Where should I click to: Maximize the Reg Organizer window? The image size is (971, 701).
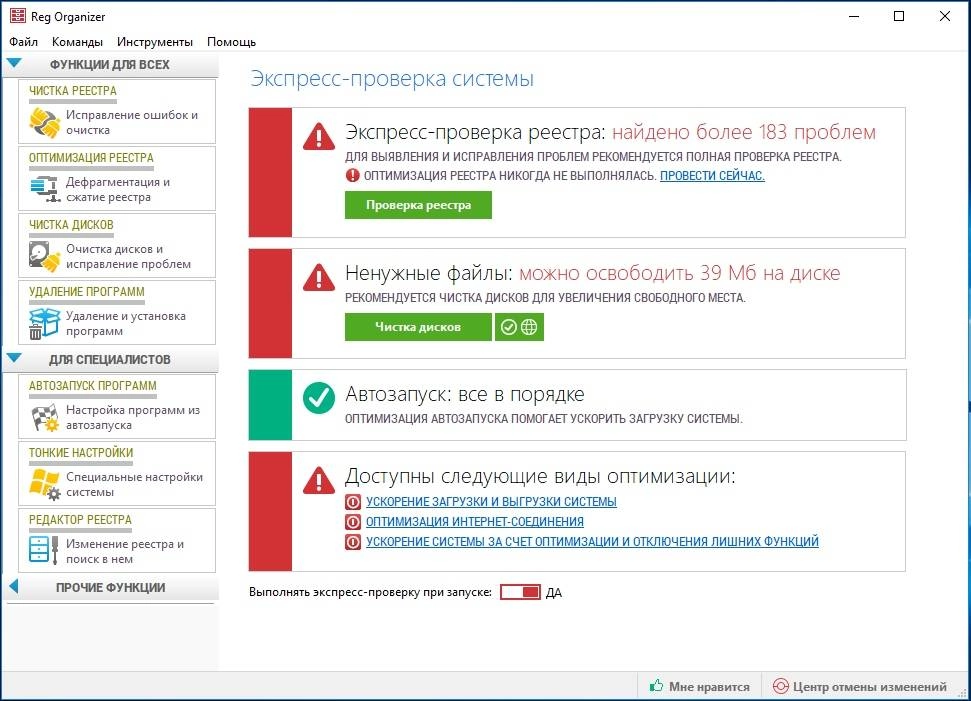[899, 16]
